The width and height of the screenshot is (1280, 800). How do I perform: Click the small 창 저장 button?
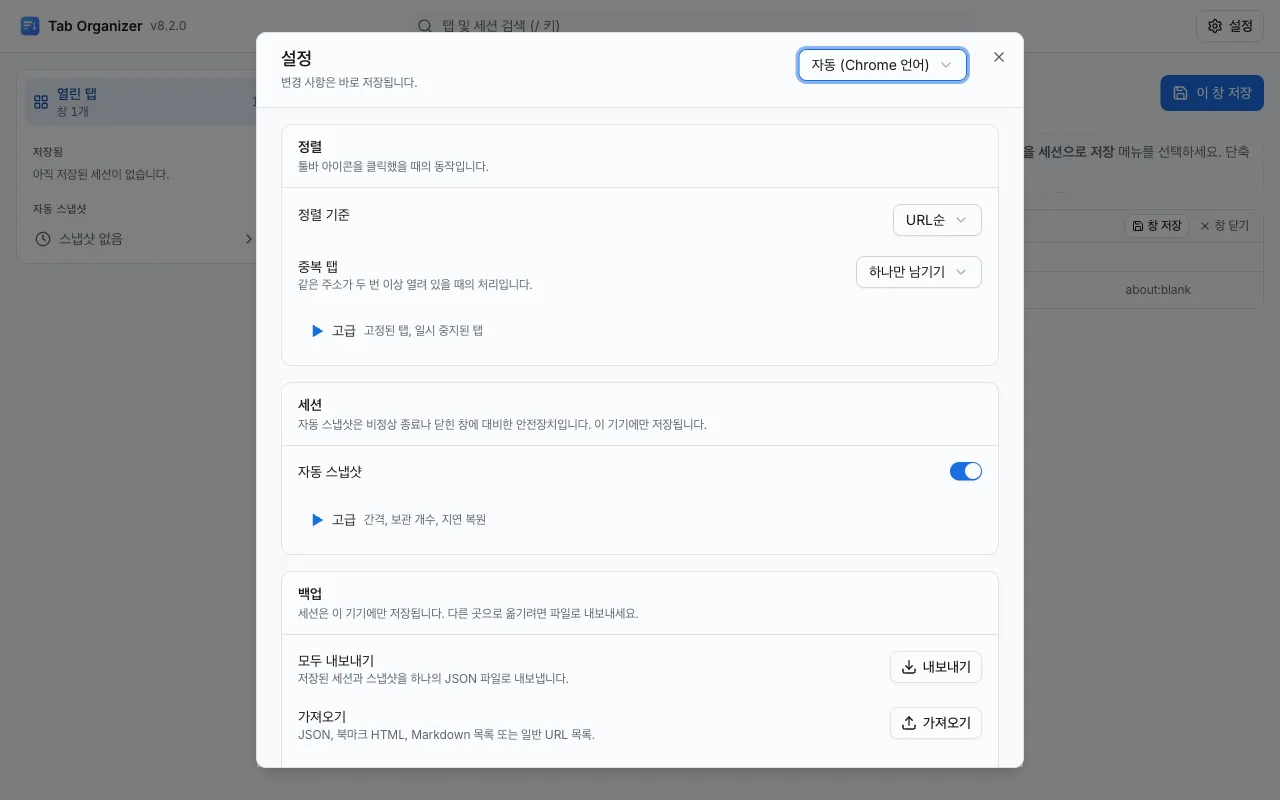point(1157,226)
